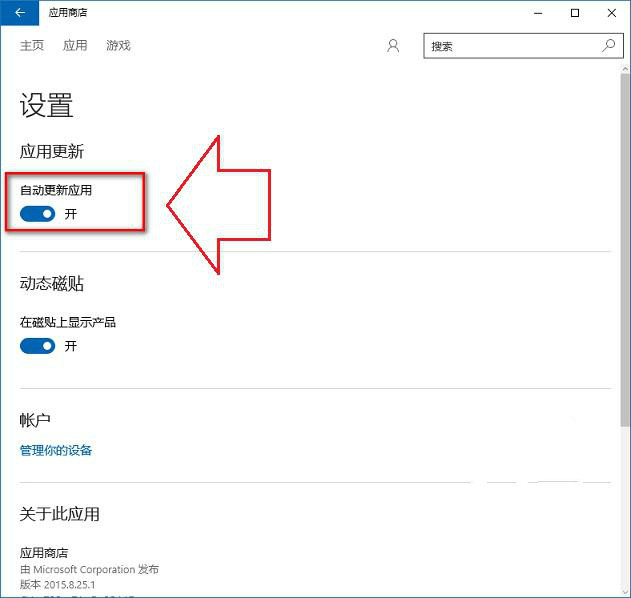Minimize the 应用商店 window

(531, 13)
